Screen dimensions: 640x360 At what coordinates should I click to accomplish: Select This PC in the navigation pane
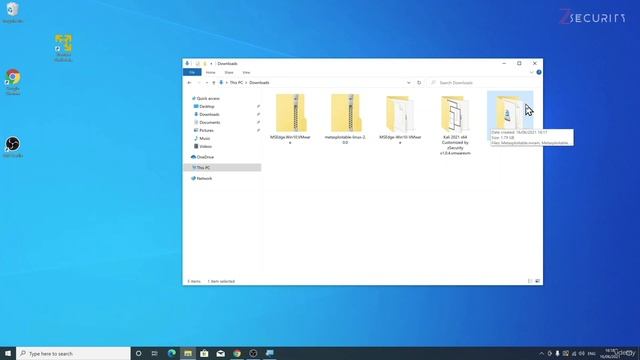tap(222, 167)
